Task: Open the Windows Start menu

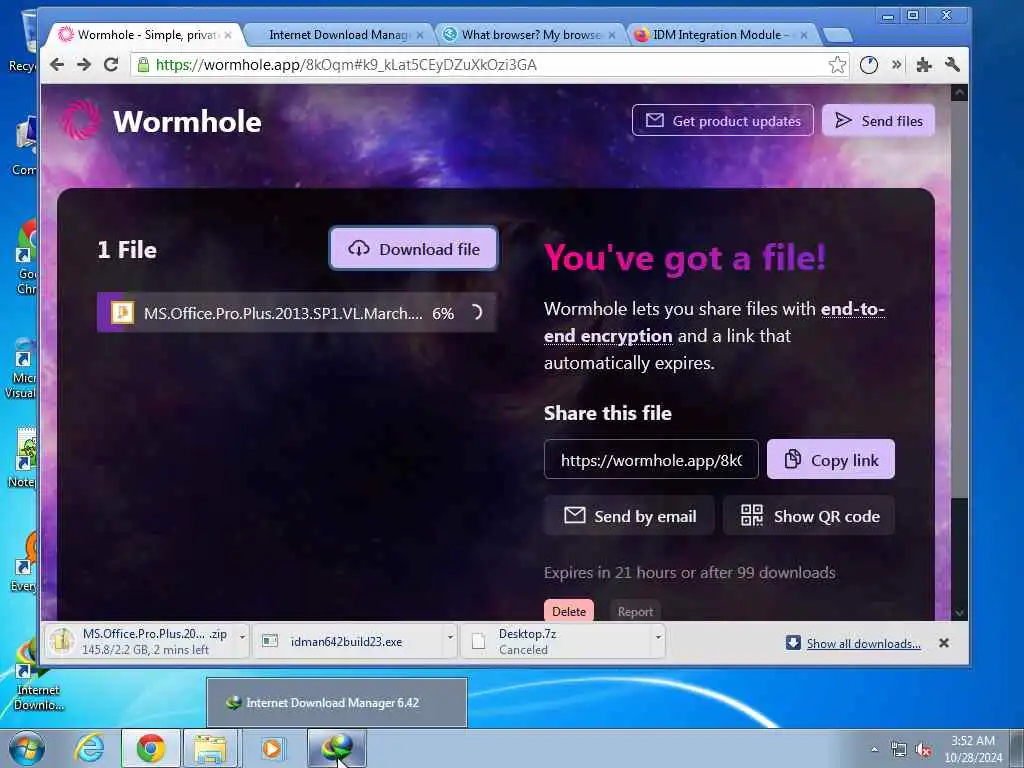Action: click(26, 748)
